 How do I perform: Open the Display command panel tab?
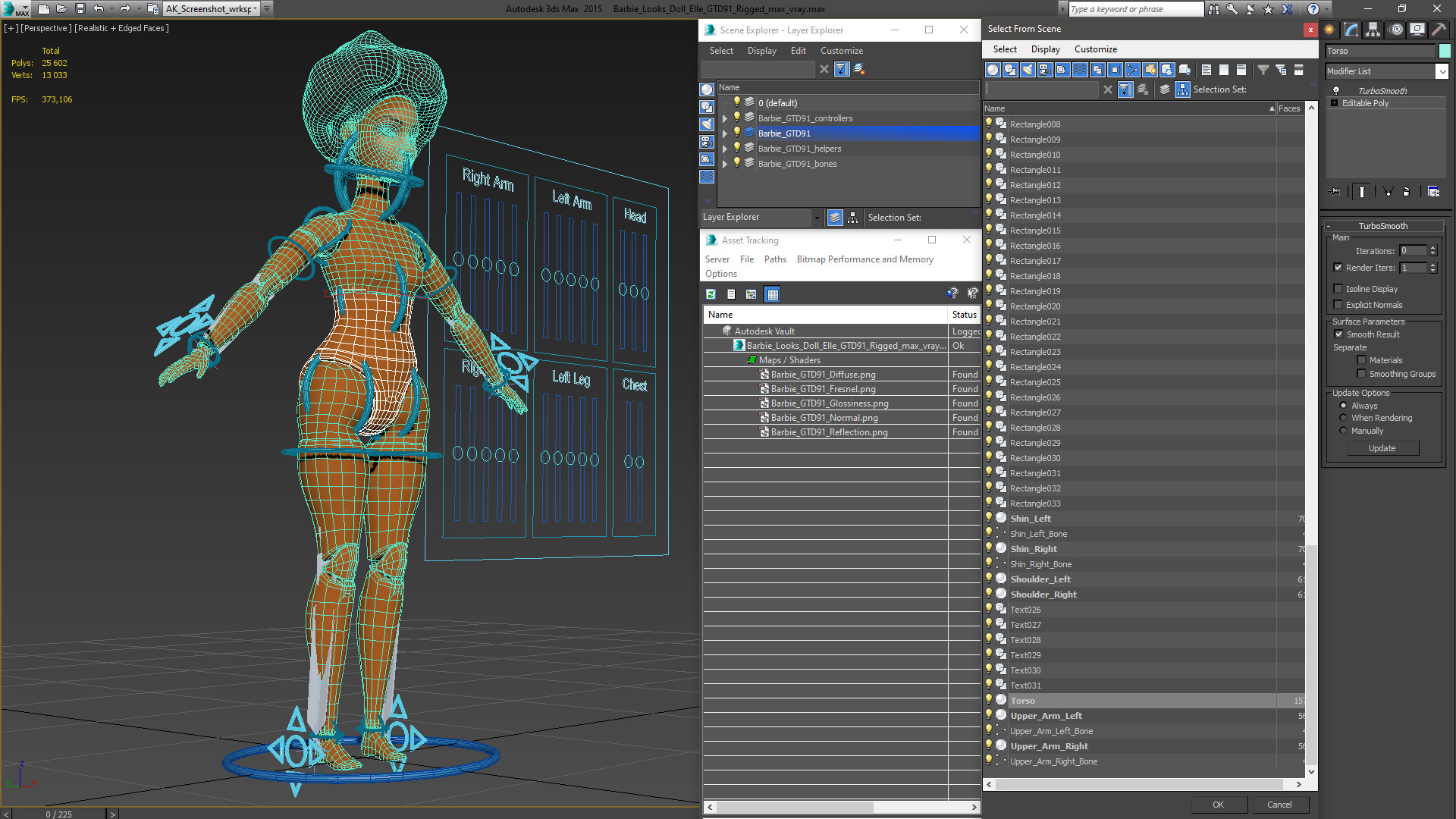point(1417,30)
